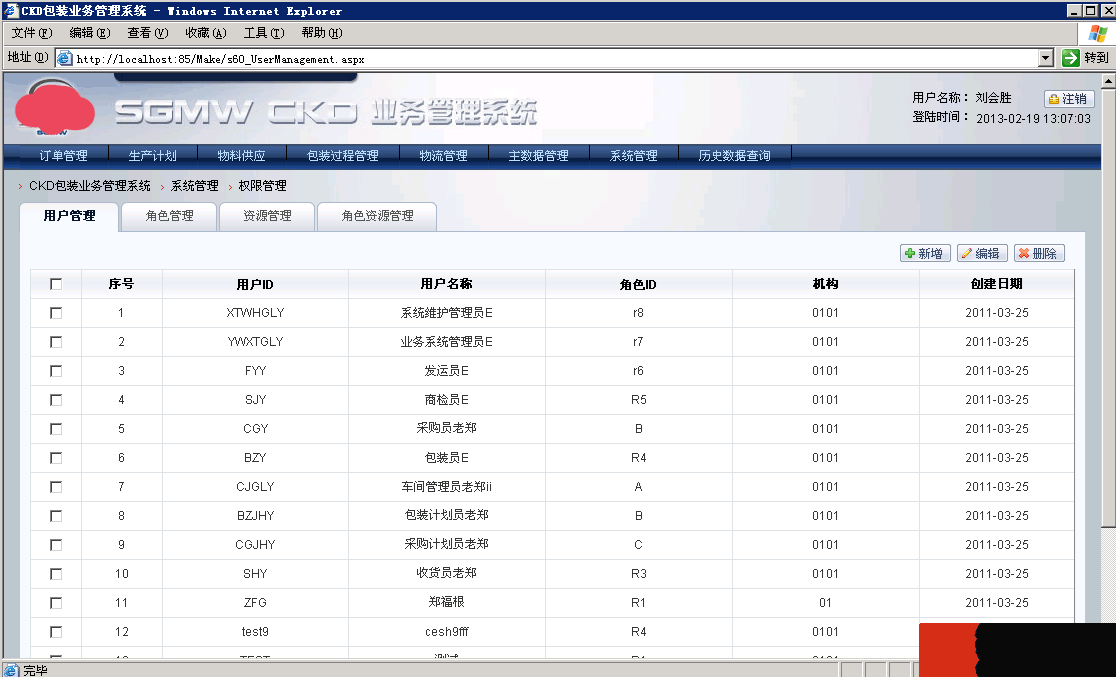This screenshot has width=1116, height=677.
Task: Click the green Go arrow icon
Action: [x=1070, y=58]
